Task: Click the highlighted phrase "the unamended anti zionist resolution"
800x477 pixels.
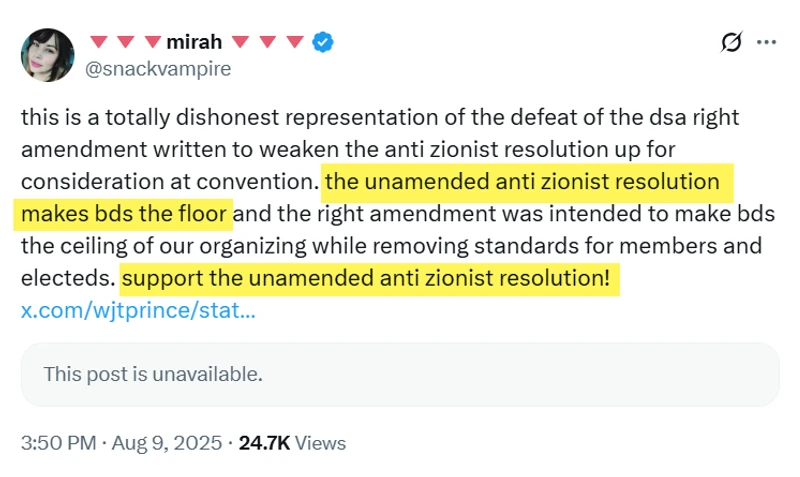Action: pos(522,182)
